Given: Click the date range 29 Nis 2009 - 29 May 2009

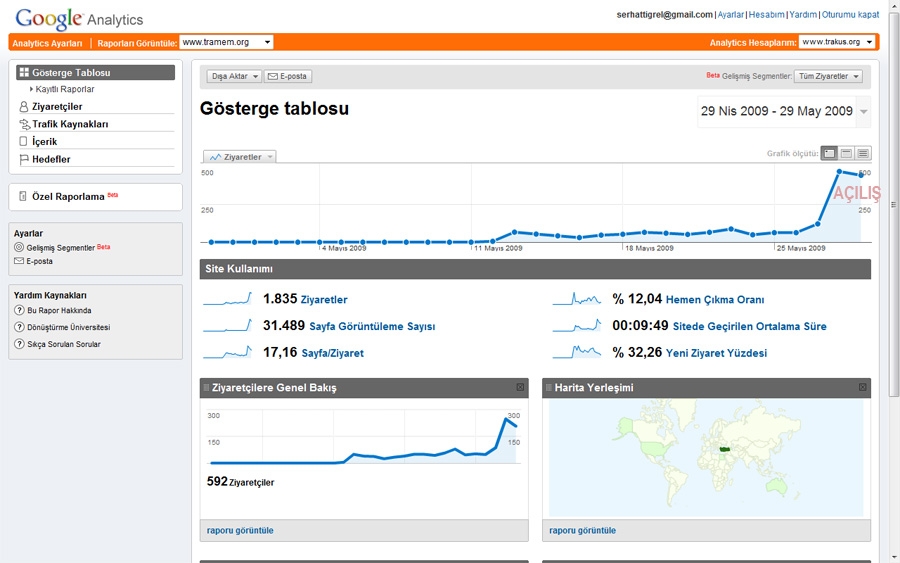Looking at the screenshot, I should (776, 111).
